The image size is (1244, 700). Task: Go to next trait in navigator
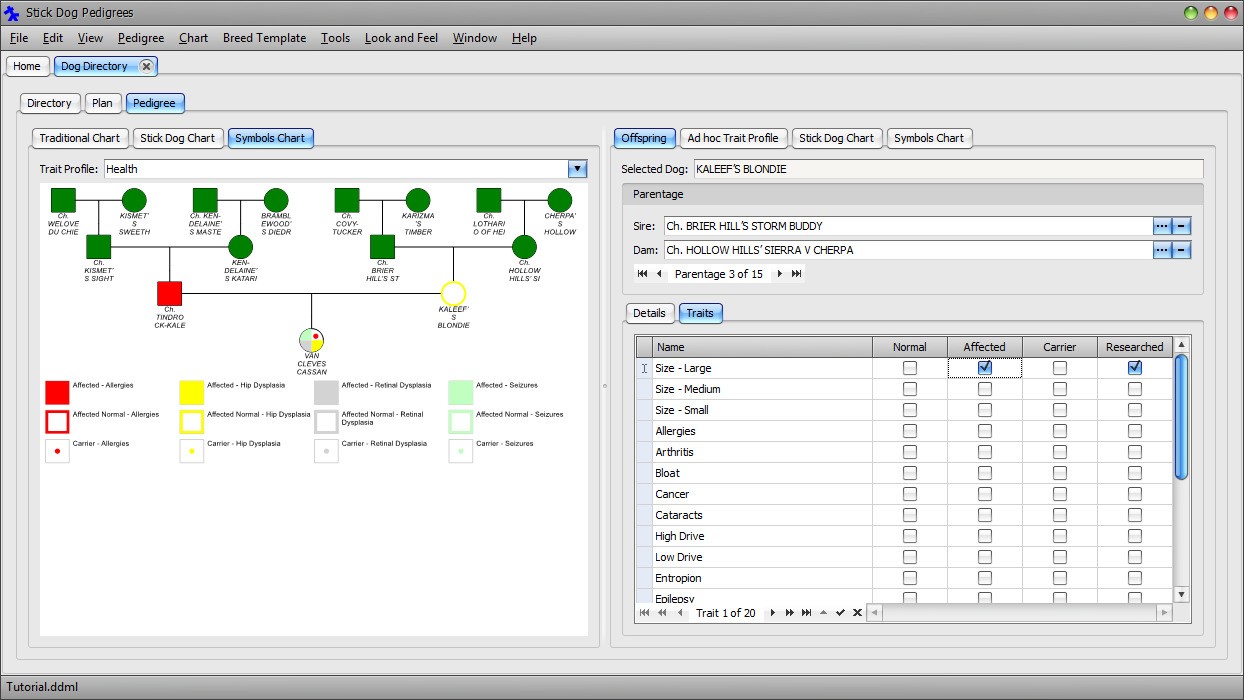(772, 613)
